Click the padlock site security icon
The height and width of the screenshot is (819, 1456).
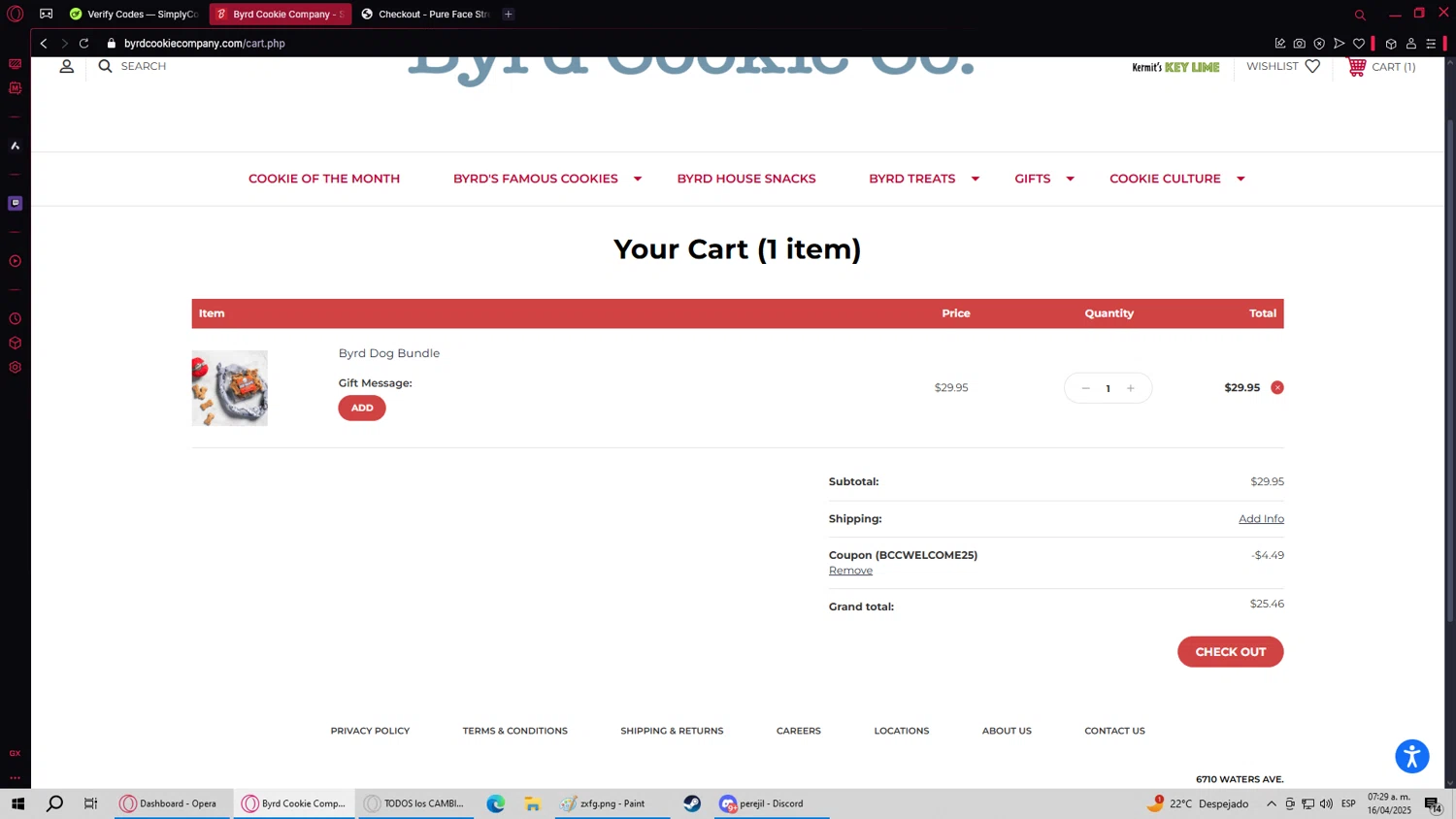pyautogui.click(x=112, y=44)
